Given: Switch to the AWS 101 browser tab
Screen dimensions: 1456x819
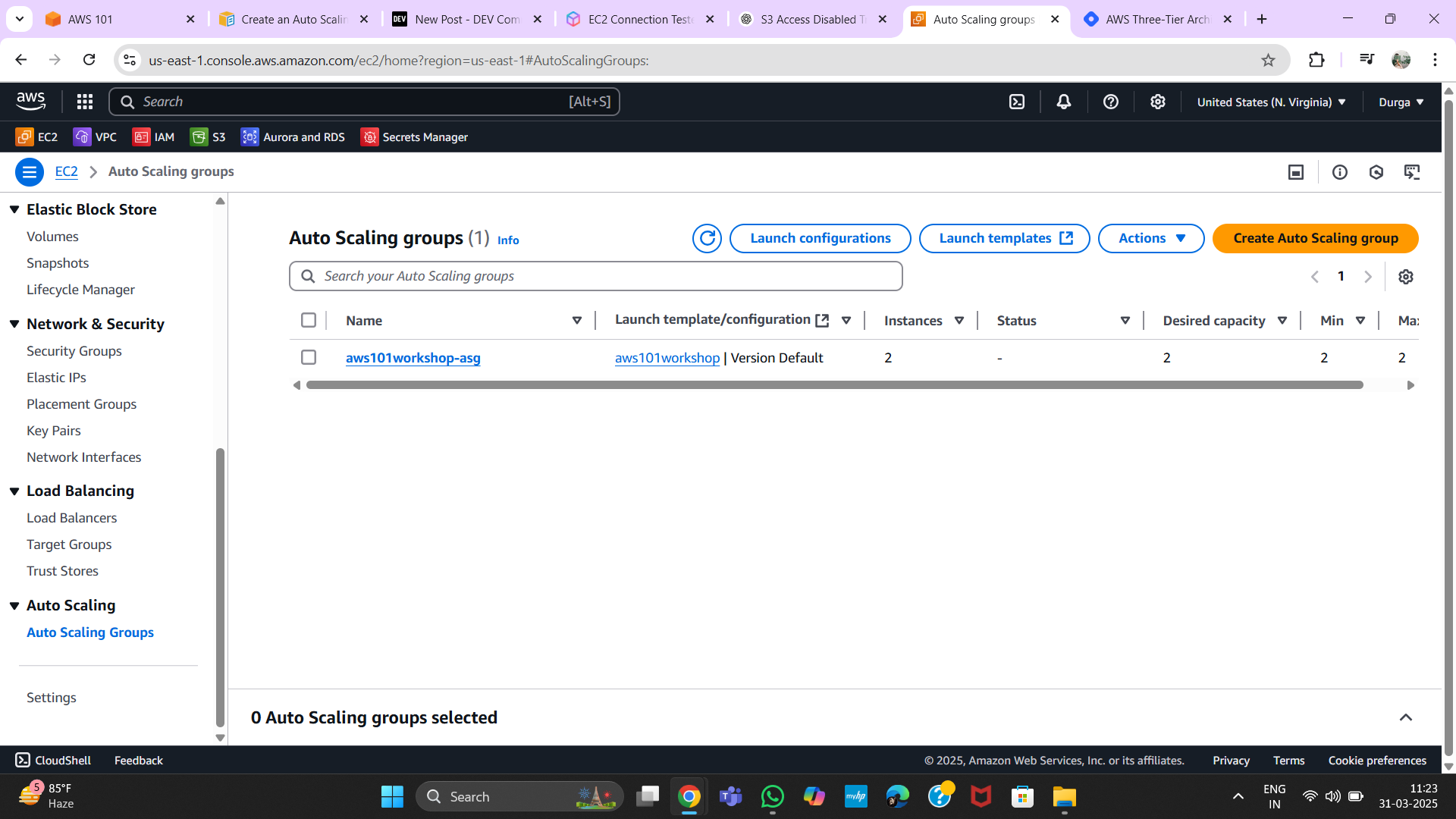Looking at the screenshot, I should coord(121,19).
